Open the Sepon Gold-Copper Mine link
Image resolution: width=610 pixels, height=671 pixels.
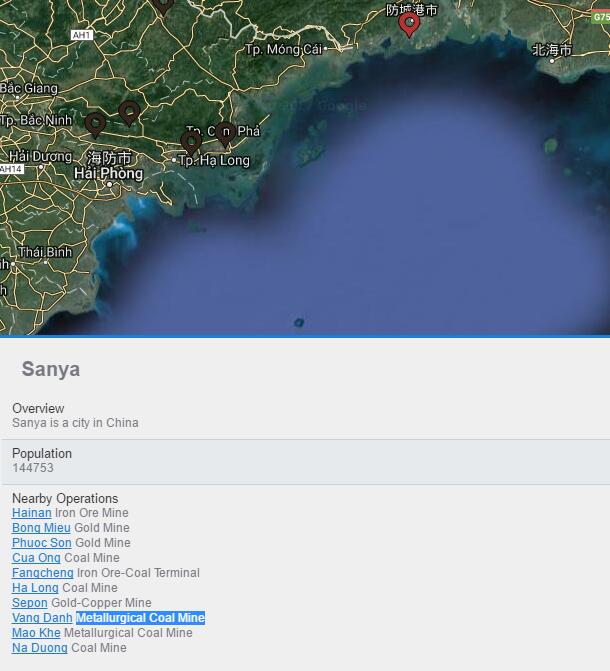[29, 603]
